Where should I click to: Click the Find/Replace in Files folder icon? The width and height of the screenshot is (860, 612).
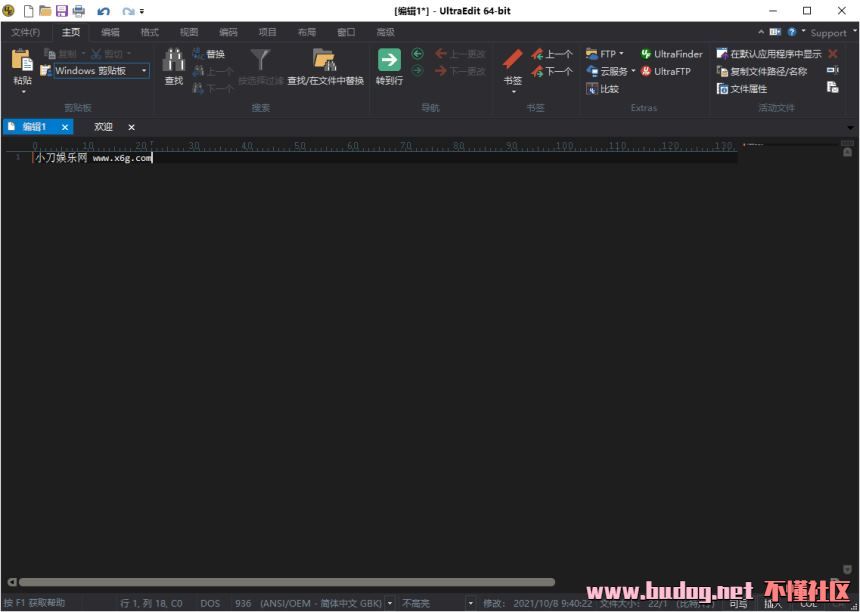324,60
